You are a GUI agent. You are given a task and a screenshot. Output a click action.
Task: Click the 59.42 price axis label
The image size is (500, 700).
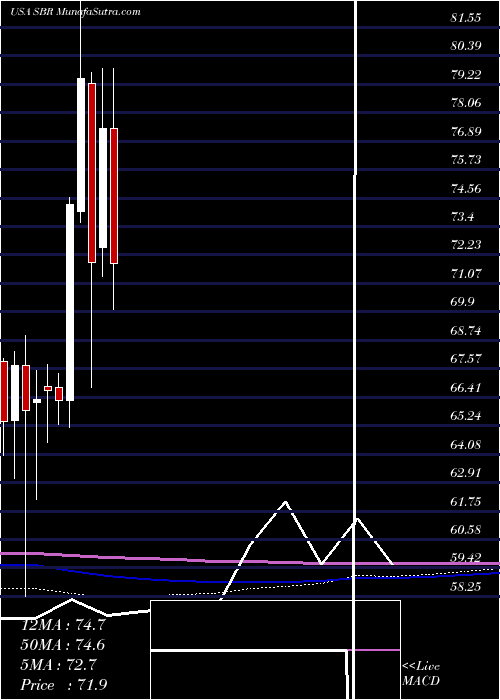click(x=466, y=558)
